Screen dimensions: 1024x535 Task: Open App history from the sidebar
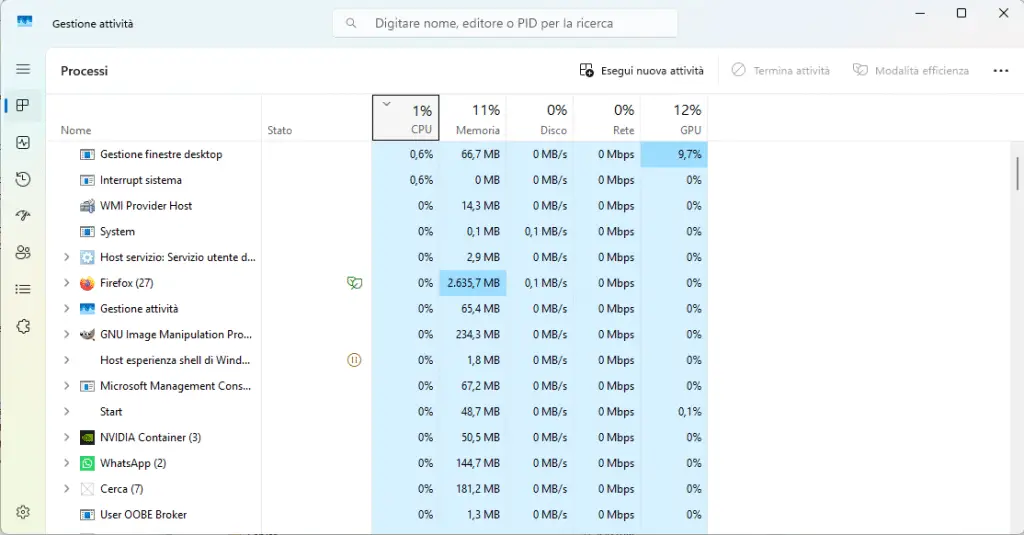23,179
